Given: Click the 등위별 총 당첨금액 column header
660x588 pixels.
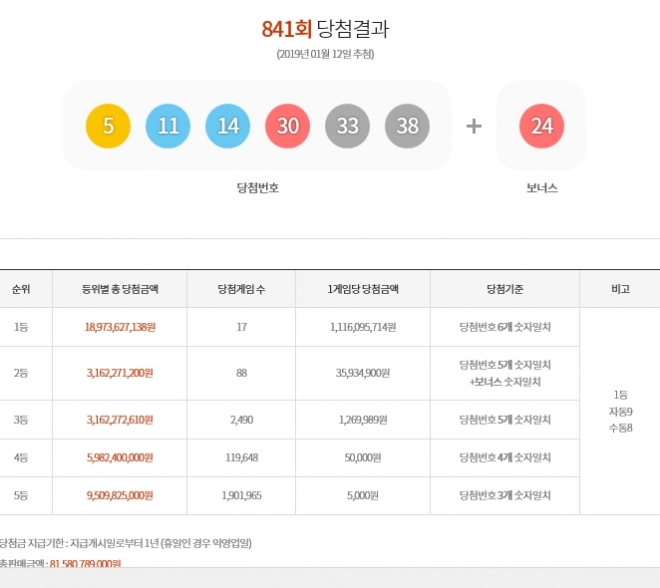Looking at the screenshot, I should pos(120,289).
